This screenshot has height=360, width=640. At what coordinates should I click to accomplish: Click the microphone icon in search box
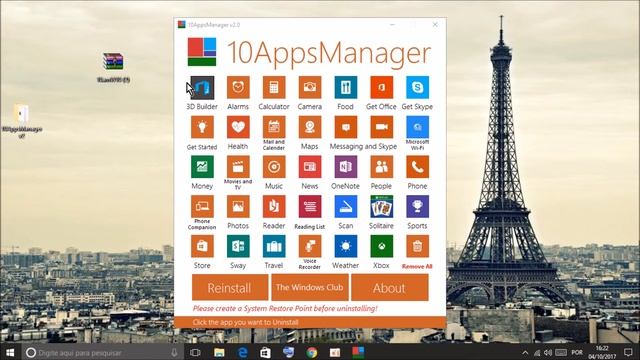(x=175, y=352)
